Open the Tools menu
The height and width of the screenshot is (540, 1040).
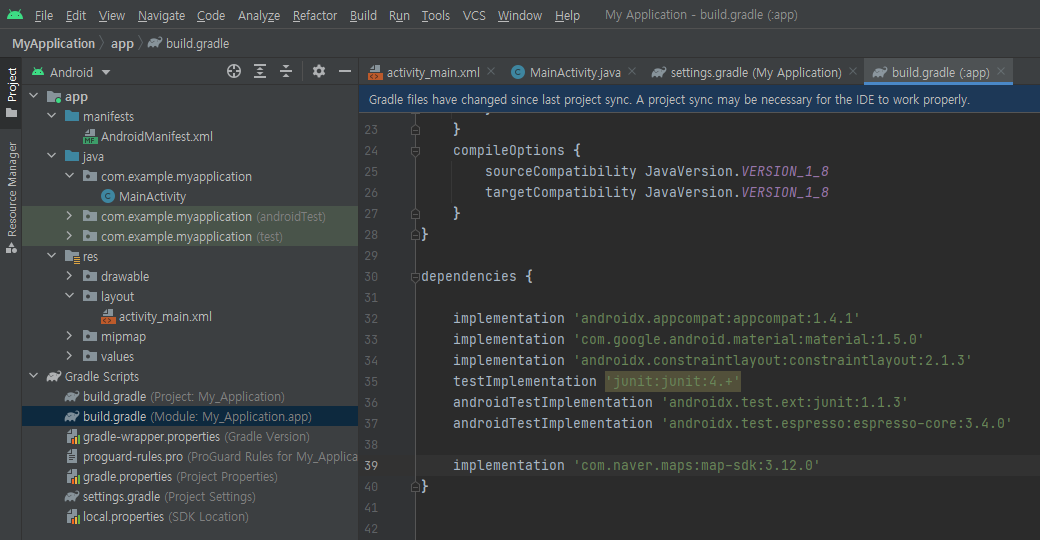(x=436, y=15)
